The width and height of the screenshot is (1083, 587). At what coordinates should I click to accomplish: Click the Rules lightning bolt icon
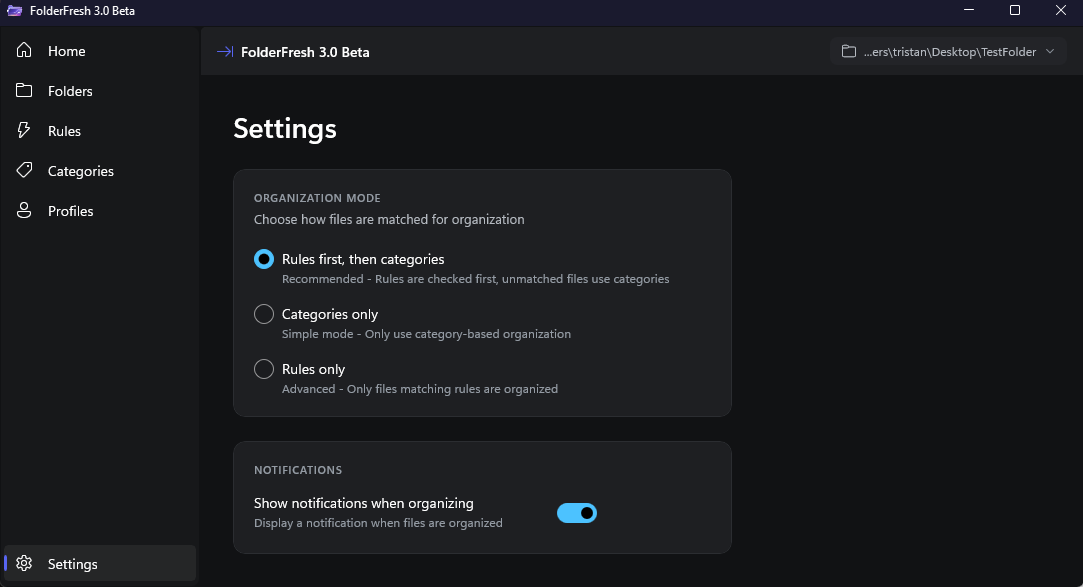pos(24,131)
